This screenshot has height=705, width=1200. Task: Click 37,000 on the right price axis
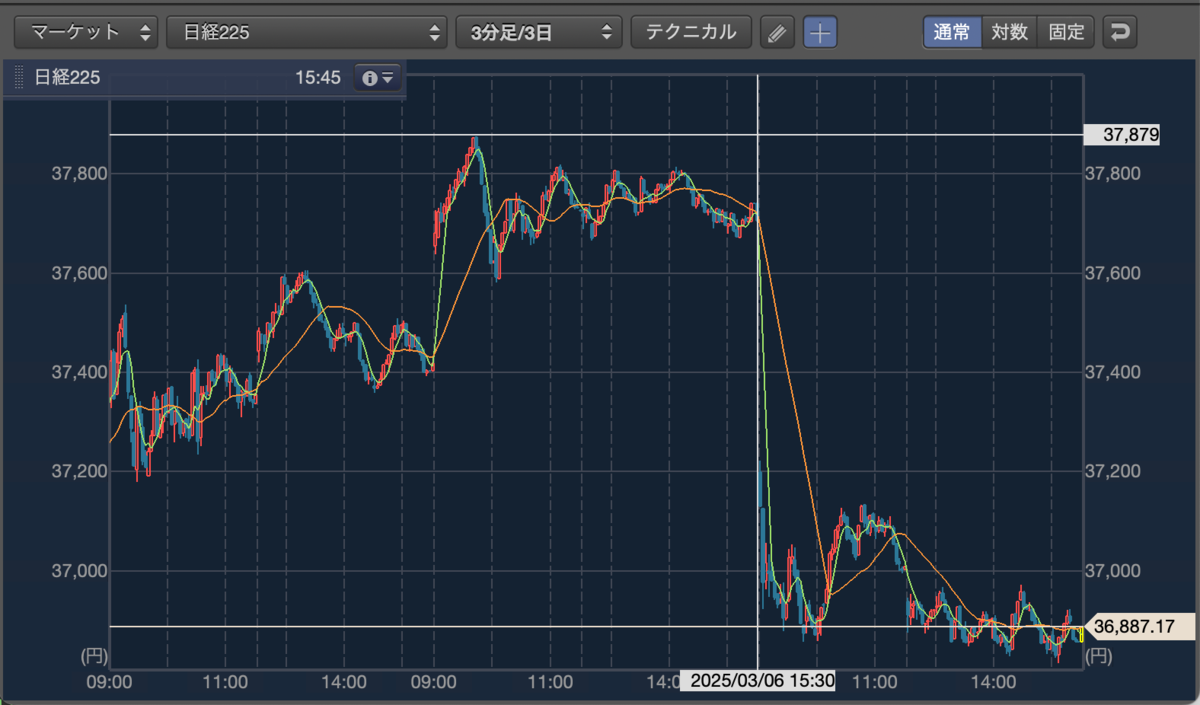click(x=1113, y=570)
